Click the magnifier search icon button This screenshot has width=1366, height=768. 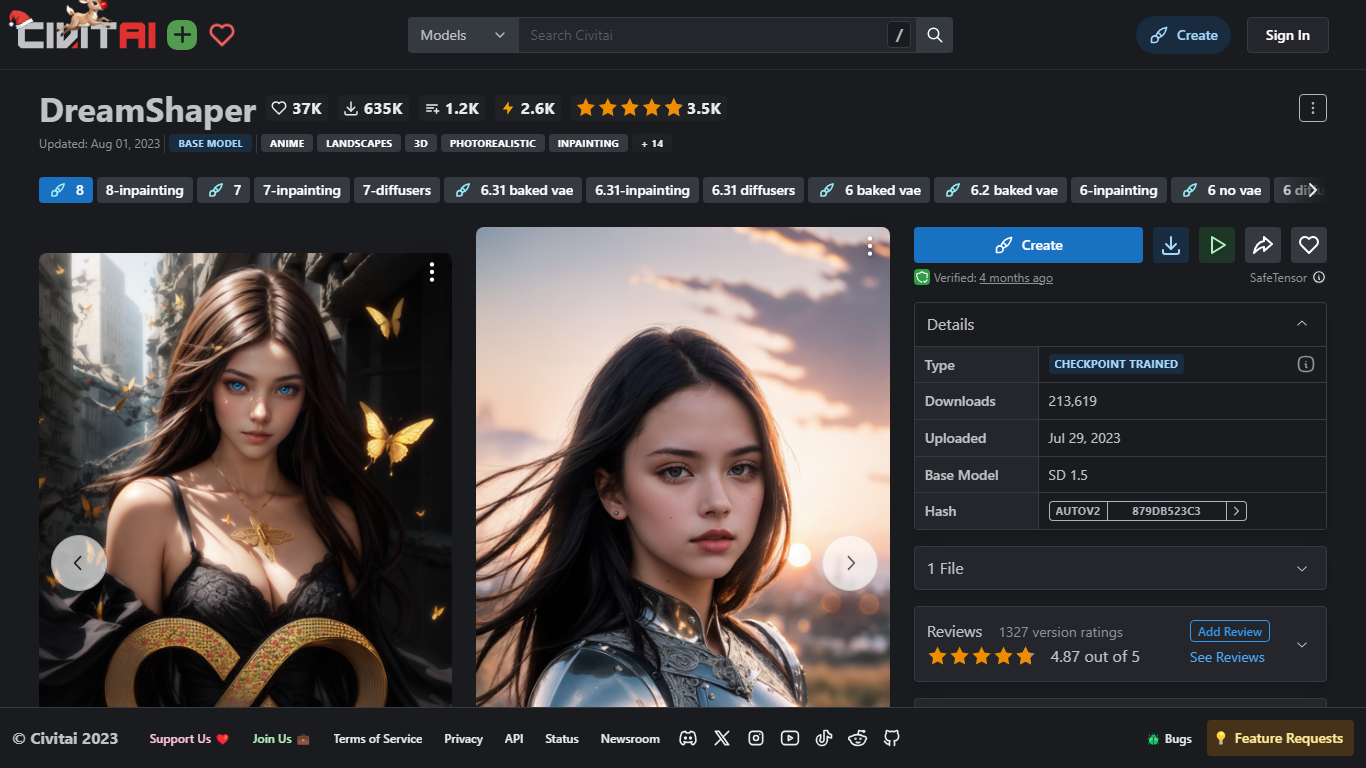935,35
